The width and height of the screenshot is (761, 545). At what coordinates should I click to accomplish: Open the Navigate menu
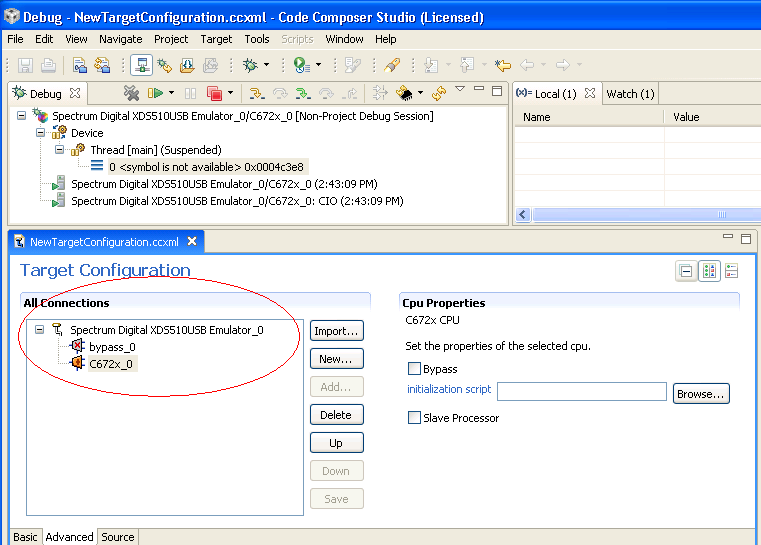(x=120, y=39)
